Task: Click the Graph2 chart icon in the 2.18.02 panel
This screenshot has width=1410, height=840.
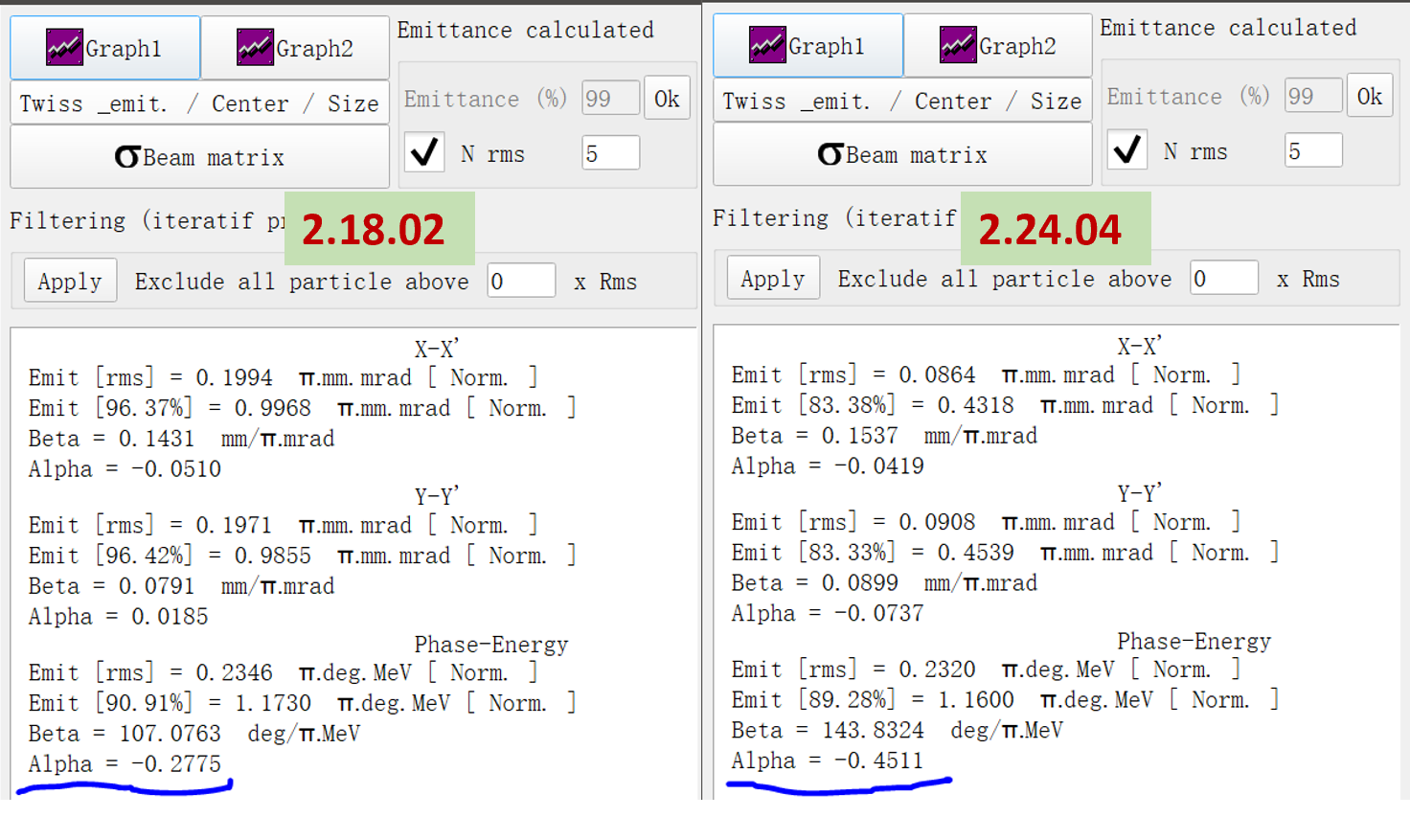Action: [x=255, y=48]
